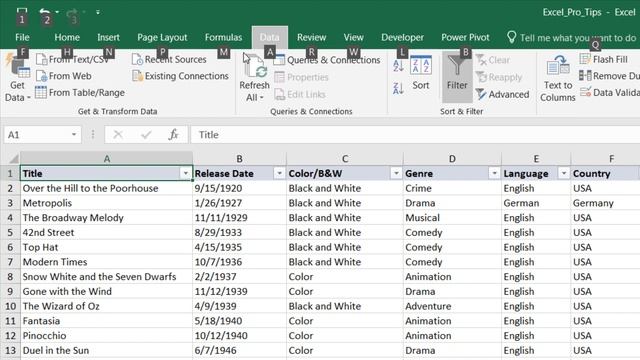
Task: Click Edit Links command
Action: tap(300, 94)
